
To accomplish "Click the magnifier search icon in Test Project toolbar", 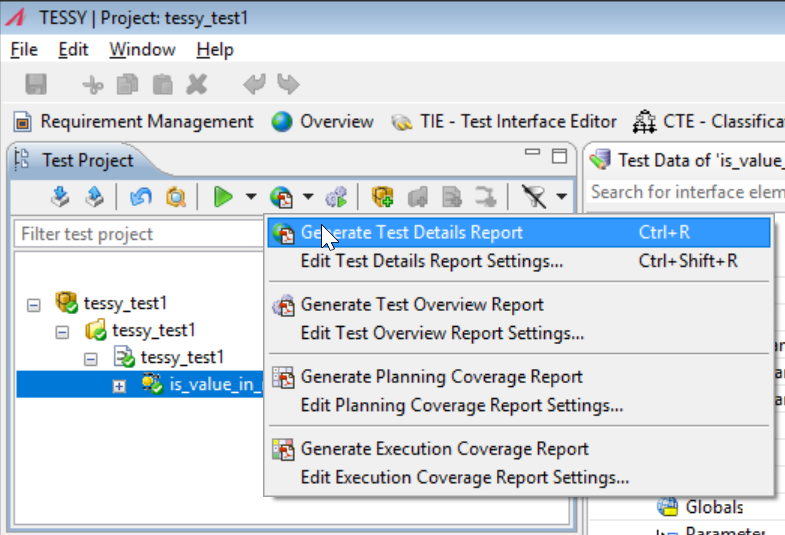I will 176,197.
